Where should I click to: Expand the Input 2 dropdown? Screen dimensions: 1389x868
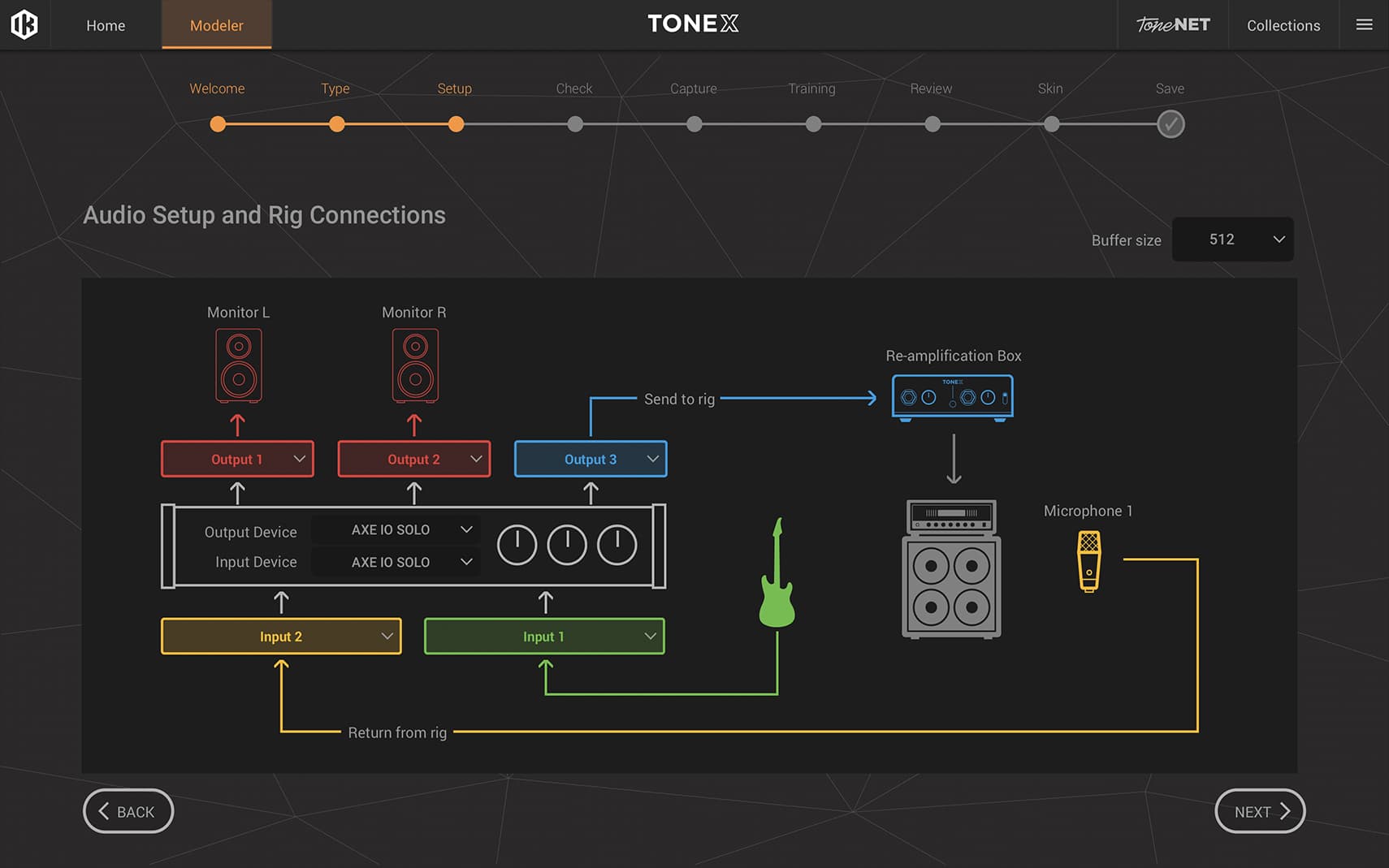281,637
